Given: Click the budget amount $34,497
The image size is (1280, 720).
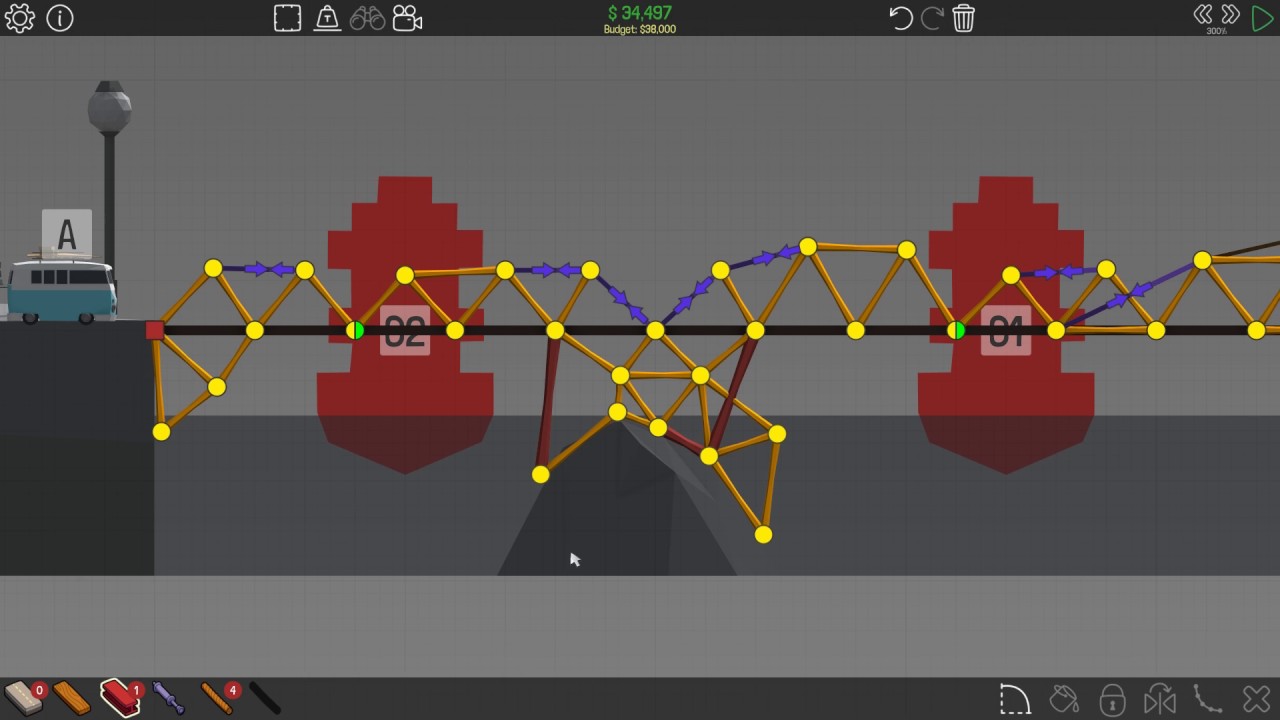Looking at the screenshot, I should point(639,13).
